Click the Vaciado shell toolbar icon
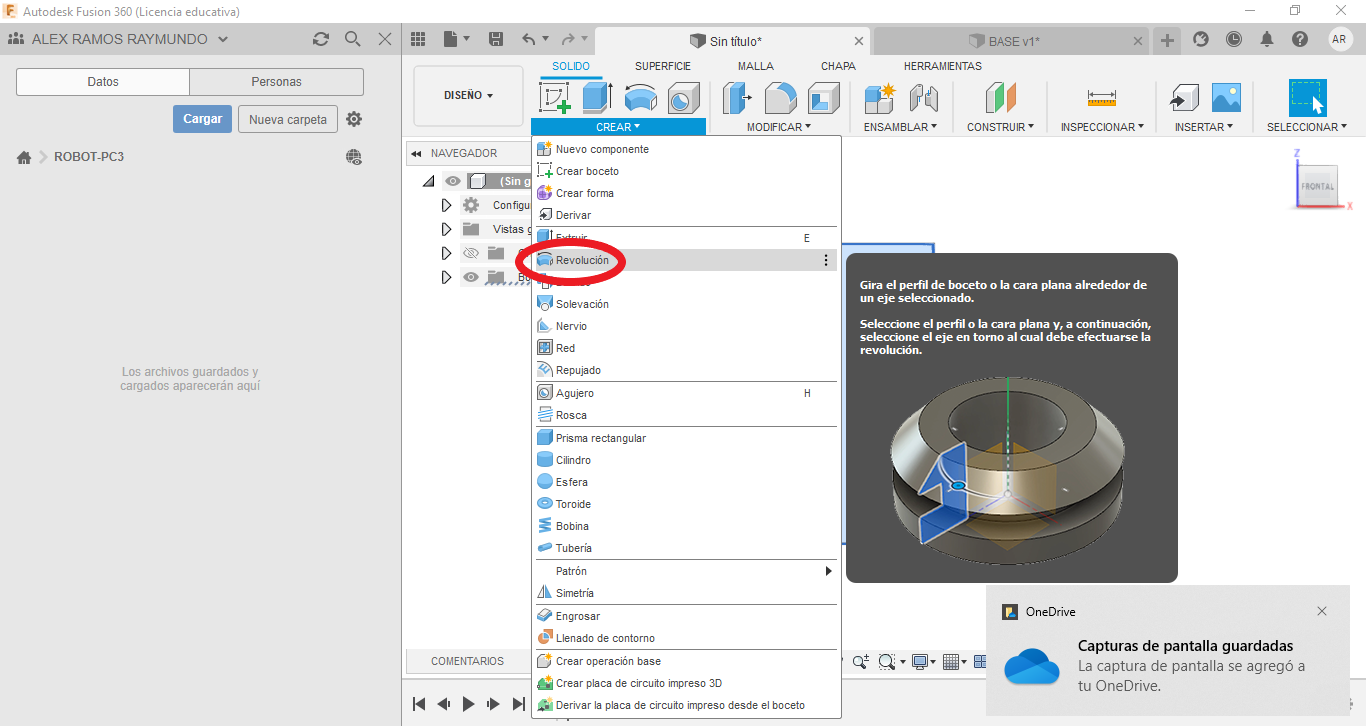Screen dimensions: 1366x726 click(x=824, y=98)
